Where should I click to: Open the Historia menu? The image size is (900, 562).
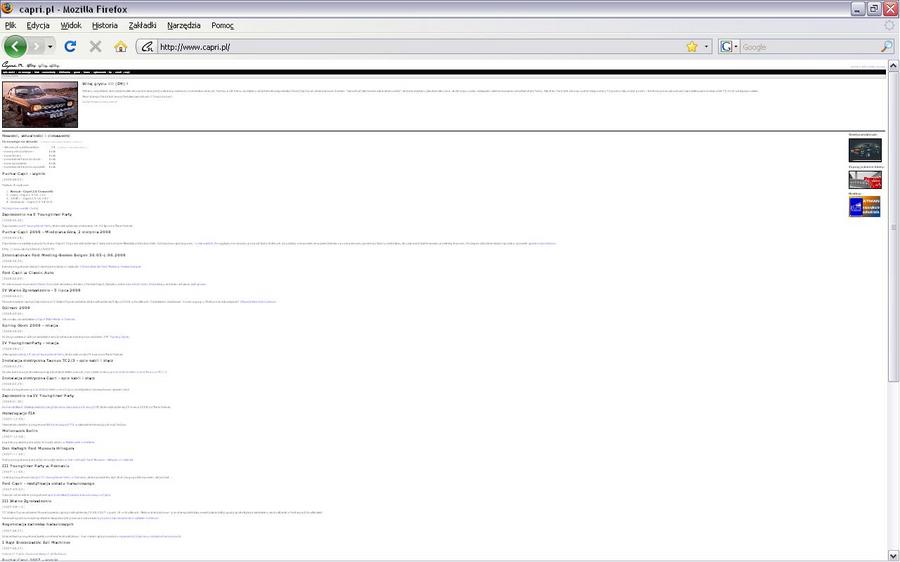[104, 25]
